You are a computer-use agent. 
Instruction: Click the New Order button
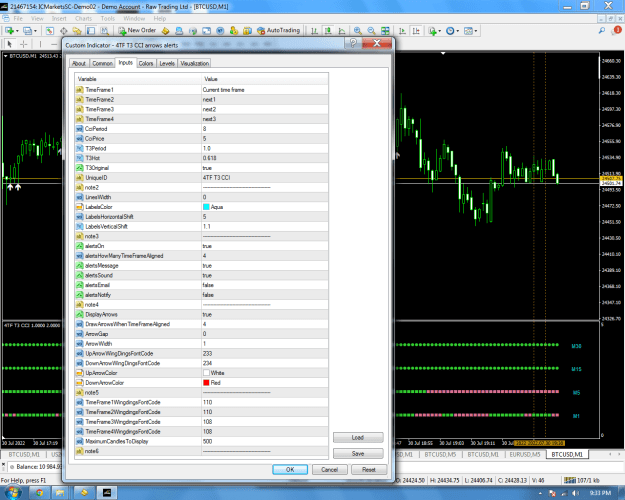click(137, 30)
